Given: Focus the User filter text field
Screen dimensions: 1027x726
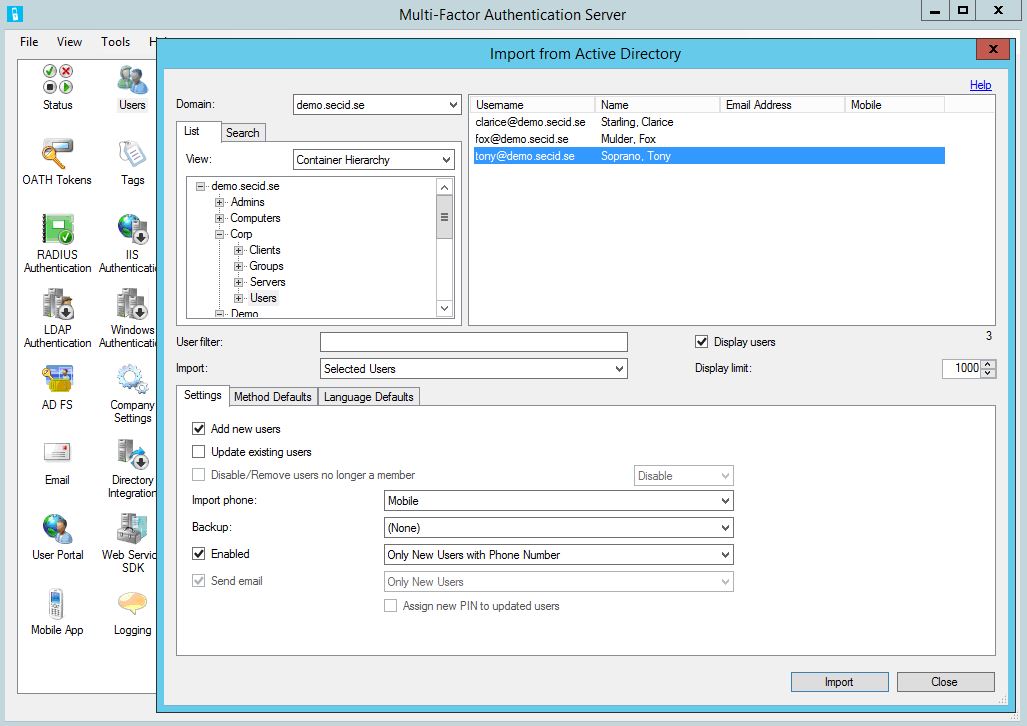Looking at the screenshot, I should (x=474, y=342).
